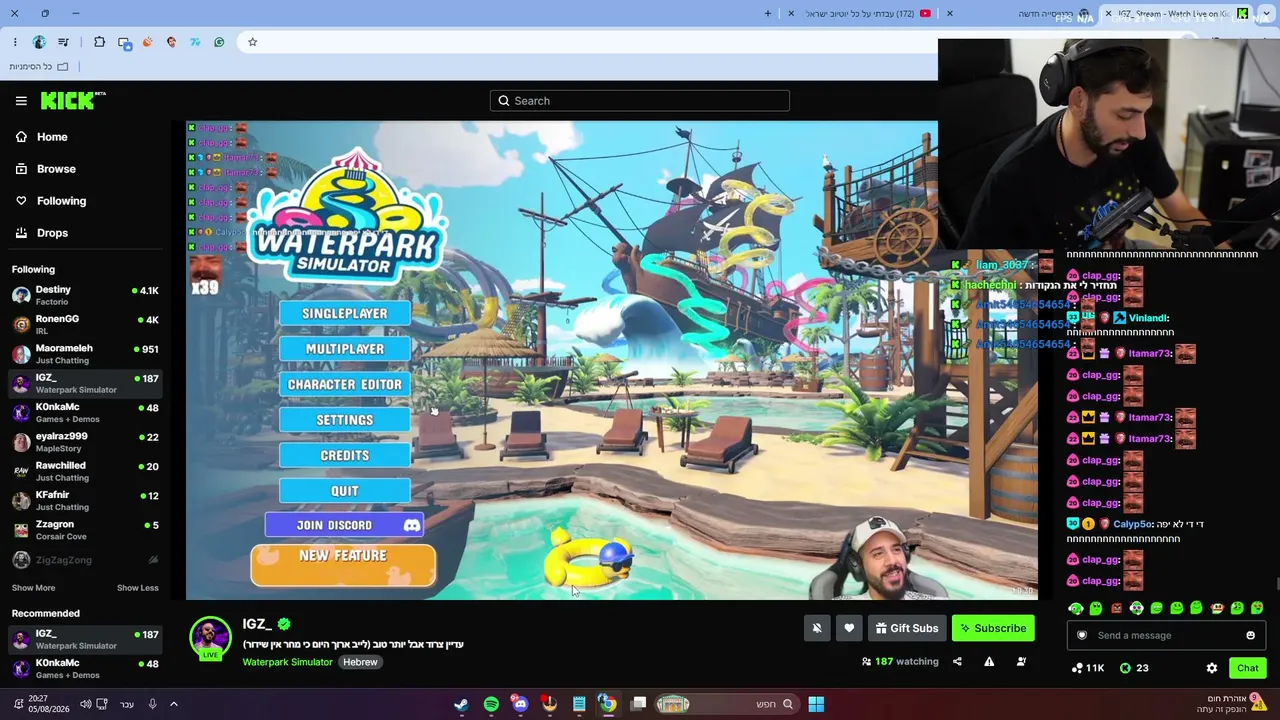Click the Kick logo

click(73, 100)
